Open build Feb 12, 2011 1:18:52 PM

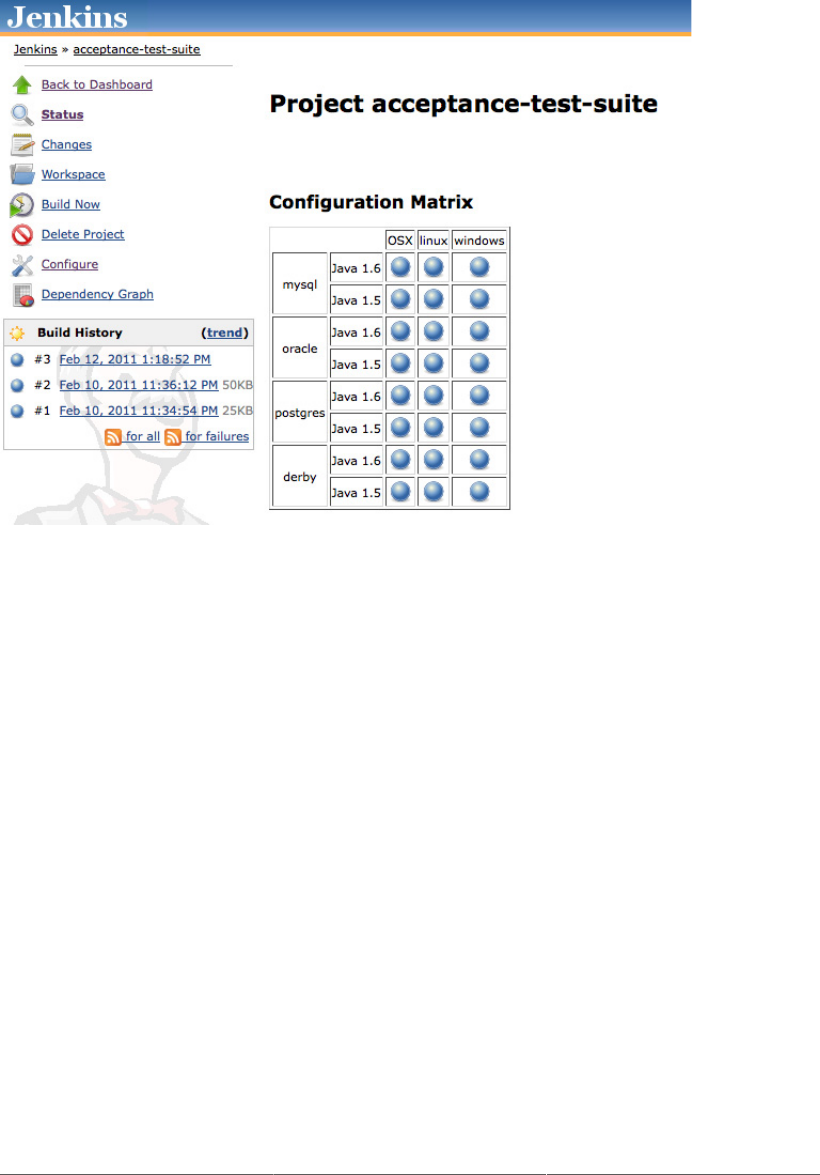pyautogui.click(x=135, y=360)
